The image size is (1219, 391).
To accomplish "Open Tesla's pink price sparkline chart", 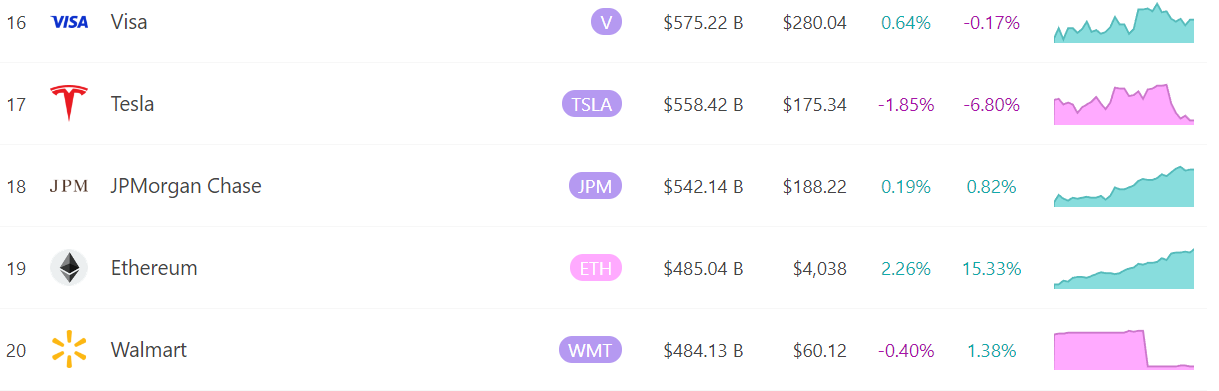I will click(x=1124, y=104).
